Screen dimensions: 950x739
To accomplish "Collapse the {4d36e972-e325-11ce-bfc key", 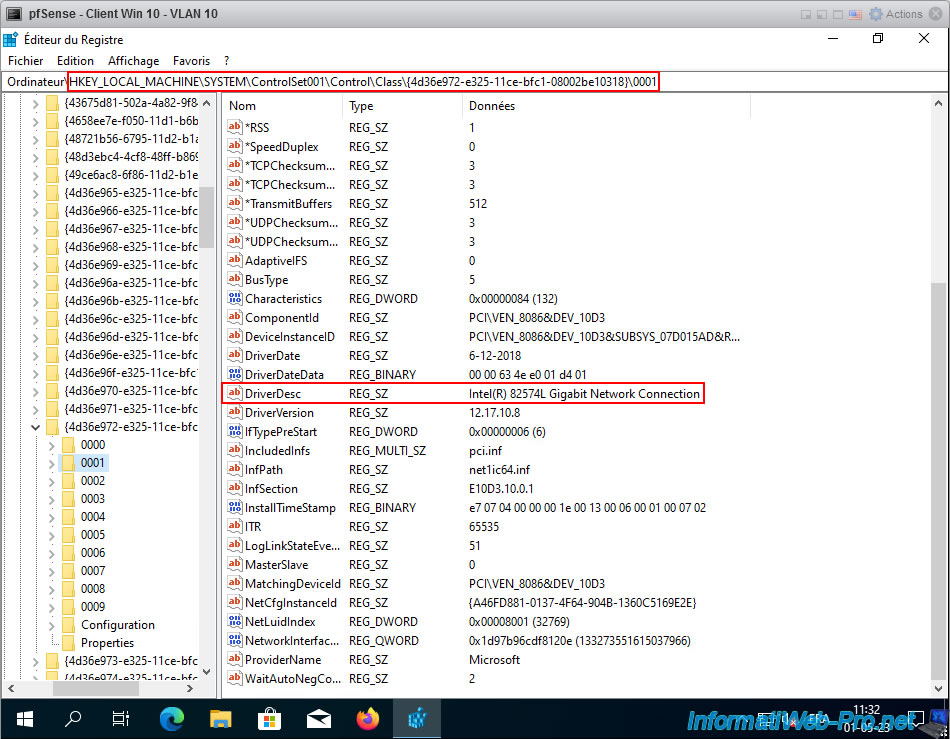I will 36,427.
